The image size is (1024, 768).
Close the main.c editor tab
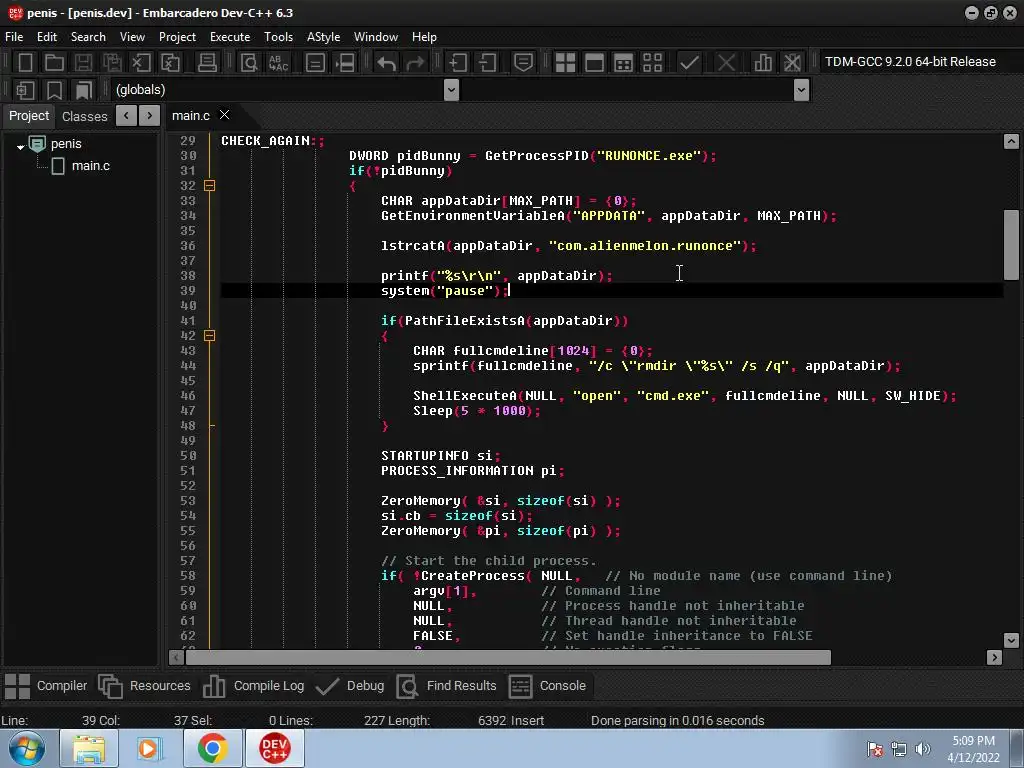(225, 115)
